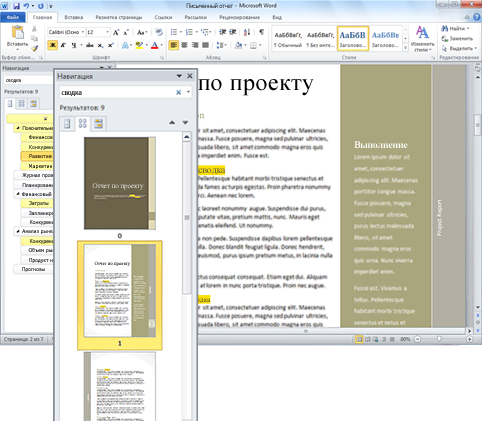
Task: Click the Cut scissors icon
Action: (x=34, y=29)
